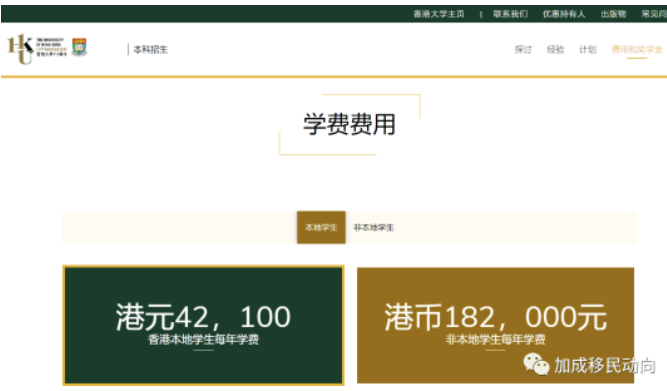Screen dimensions: 667x391
Task: Click the 本科招生 site title
Action: [x=151, y=49]
